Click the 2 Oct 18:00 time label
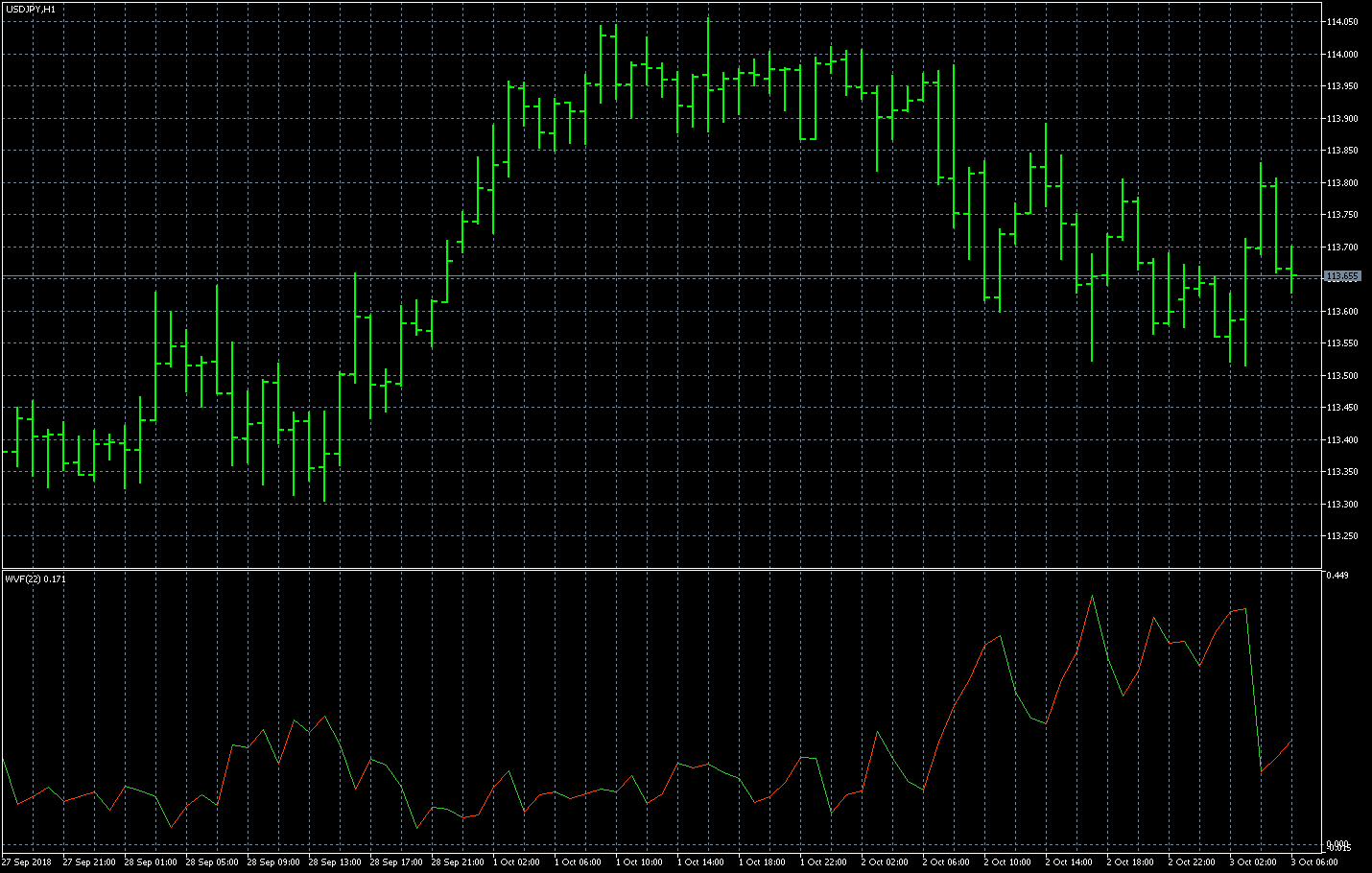The height and width of the screenshot is (873, 1372). [x=1131, y=862]
